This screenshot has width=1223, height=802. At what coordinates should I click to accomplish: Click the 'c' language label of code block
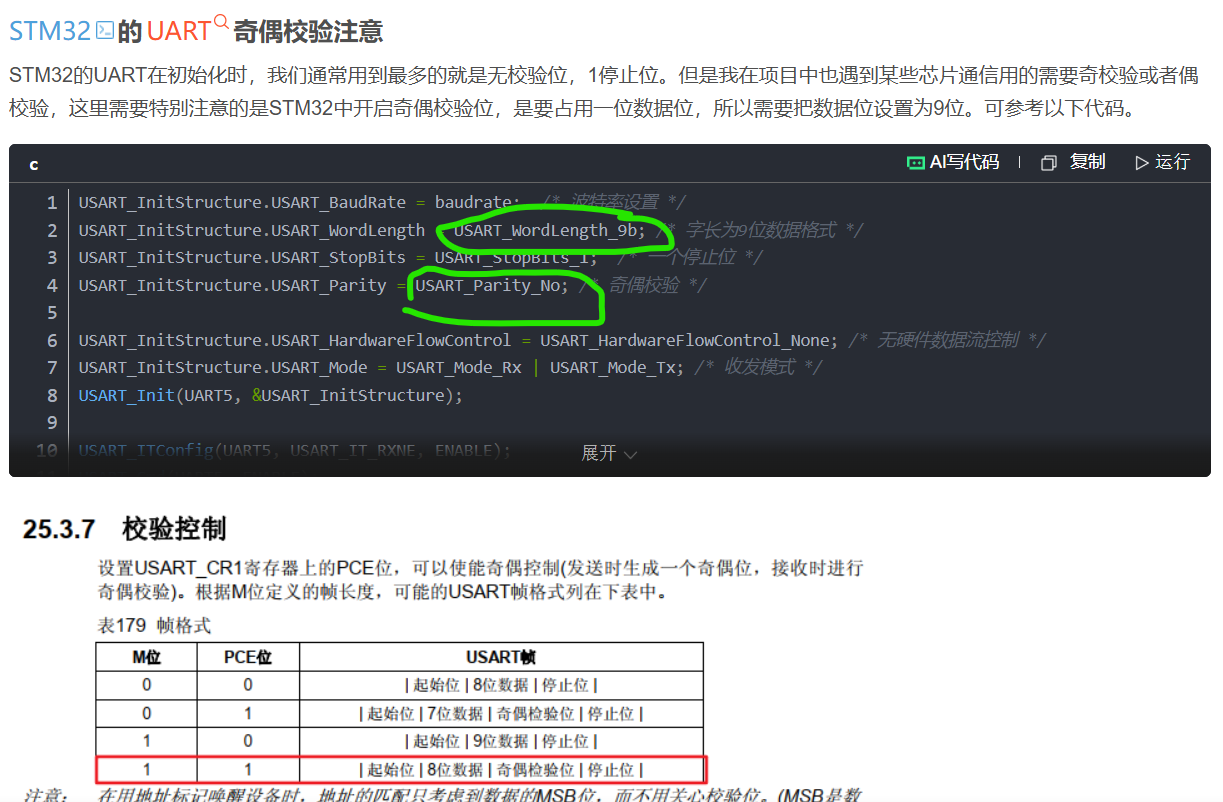[34, 163]
